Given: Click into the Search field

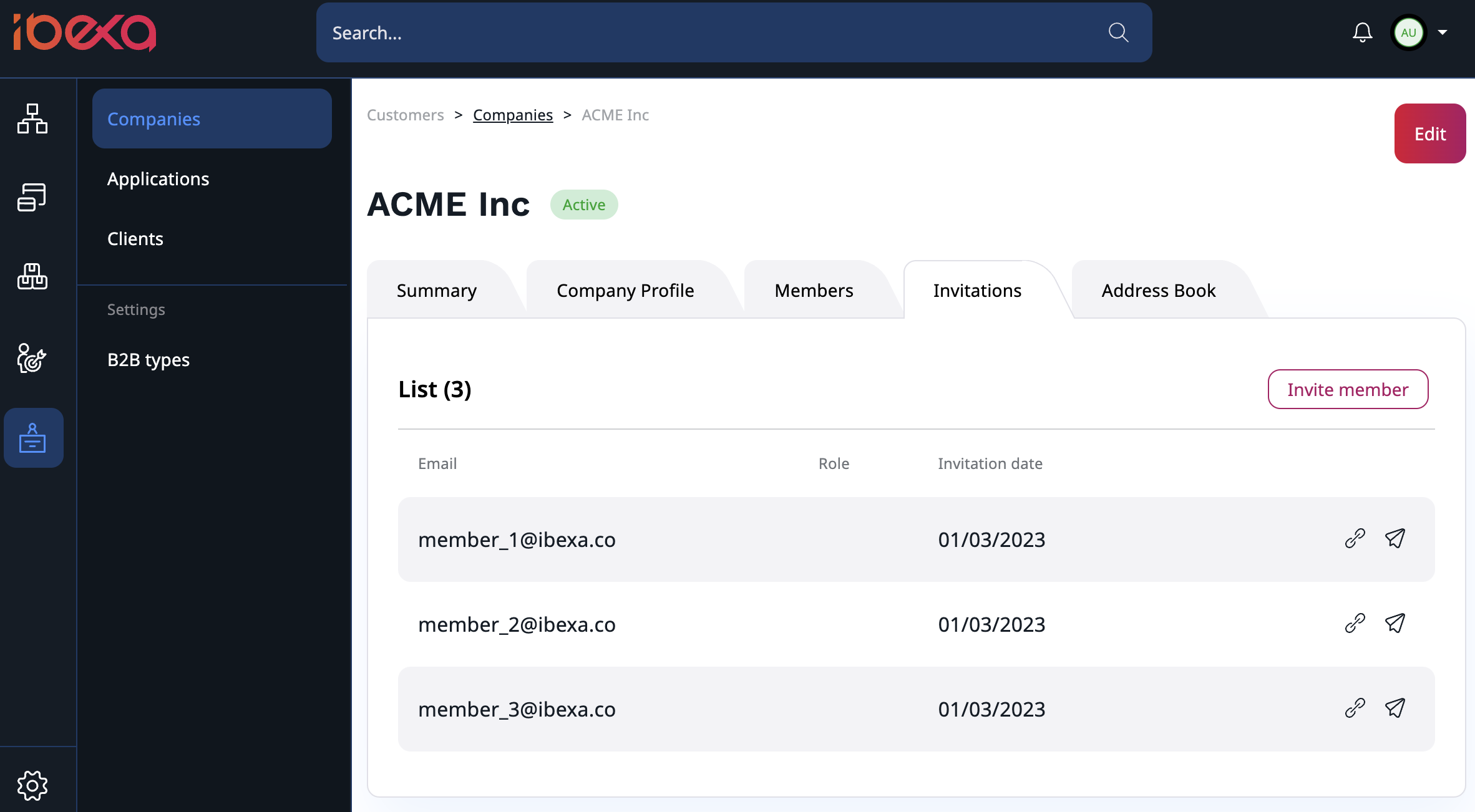Looking at the screenshot, I should click(686, 32).
